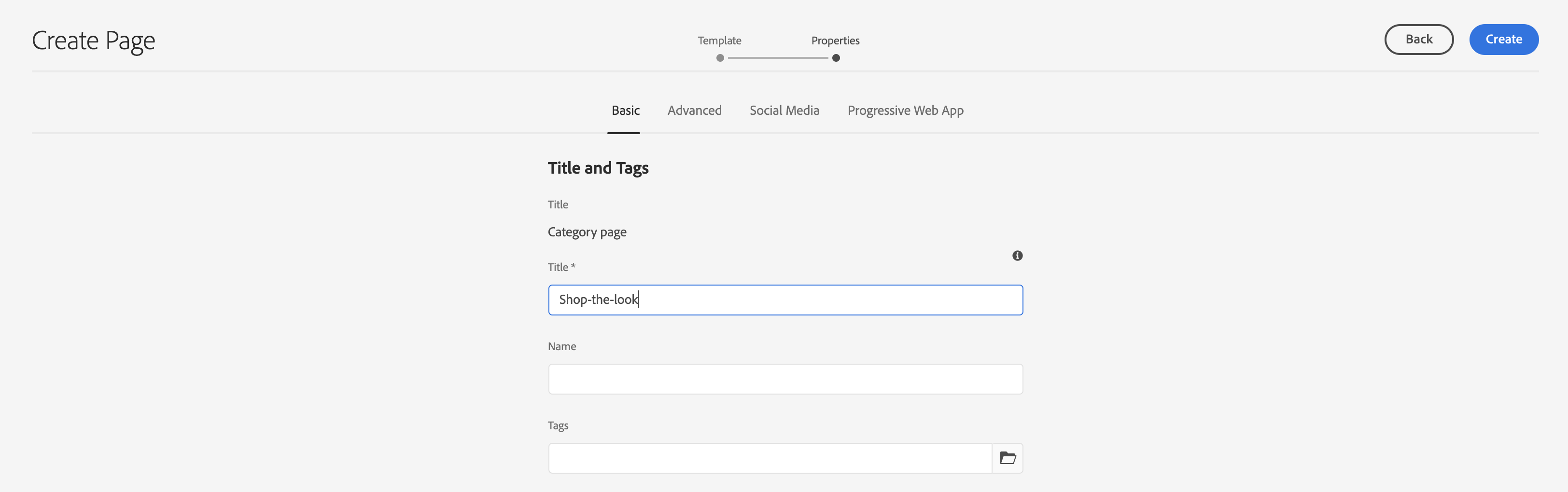The width and height of the screenshot is (1568, 492).
Task: Select the Basic tab
Action: (x=625, y=110)
